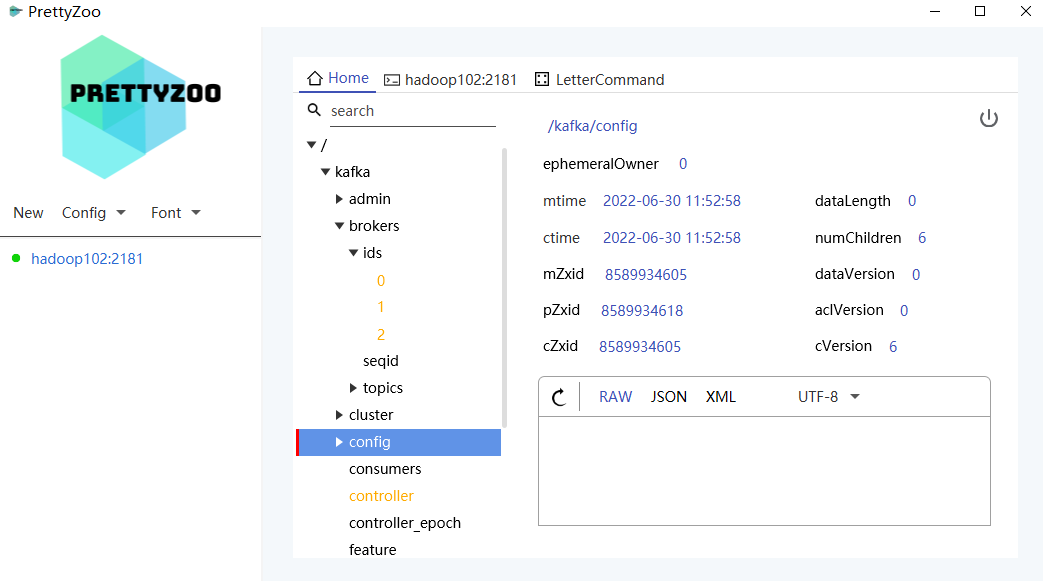Image resolution: width=1043 pixels, height=581 pixels.
Task: Collapse the root / node
Action: click(311, 144)
